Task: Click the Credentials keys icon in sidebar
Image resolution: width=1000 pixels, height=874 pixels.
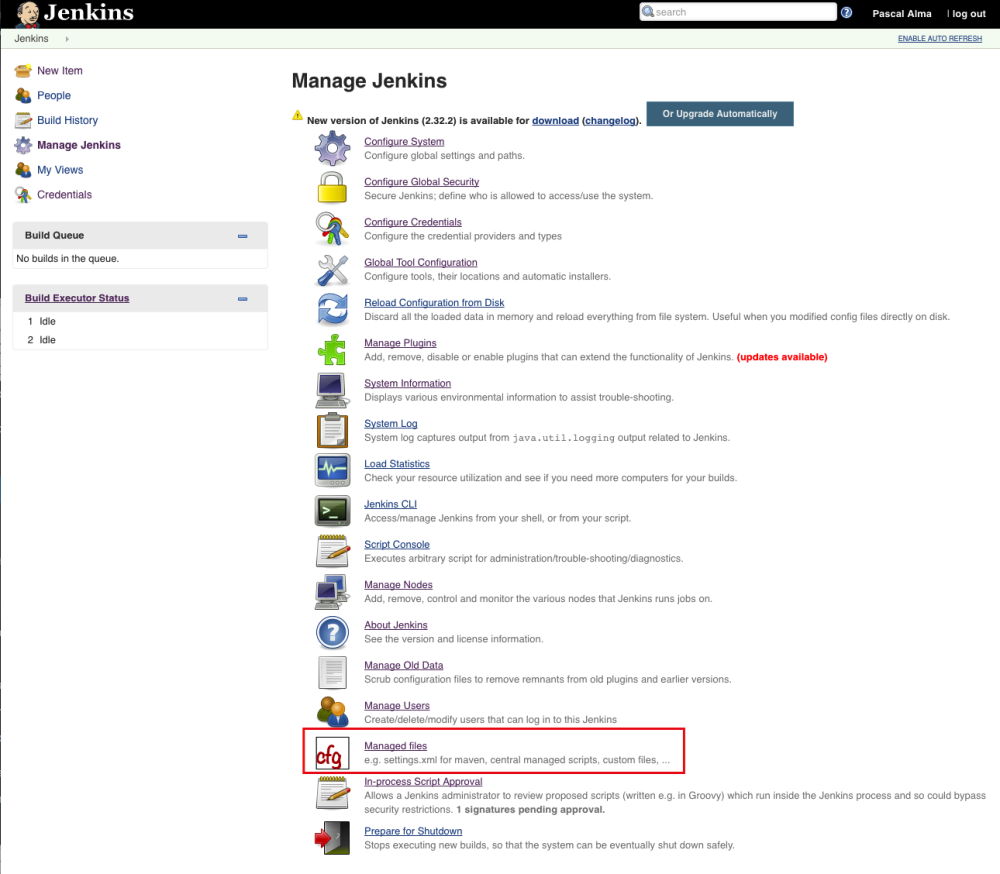Action: click(x=23, y=195)
